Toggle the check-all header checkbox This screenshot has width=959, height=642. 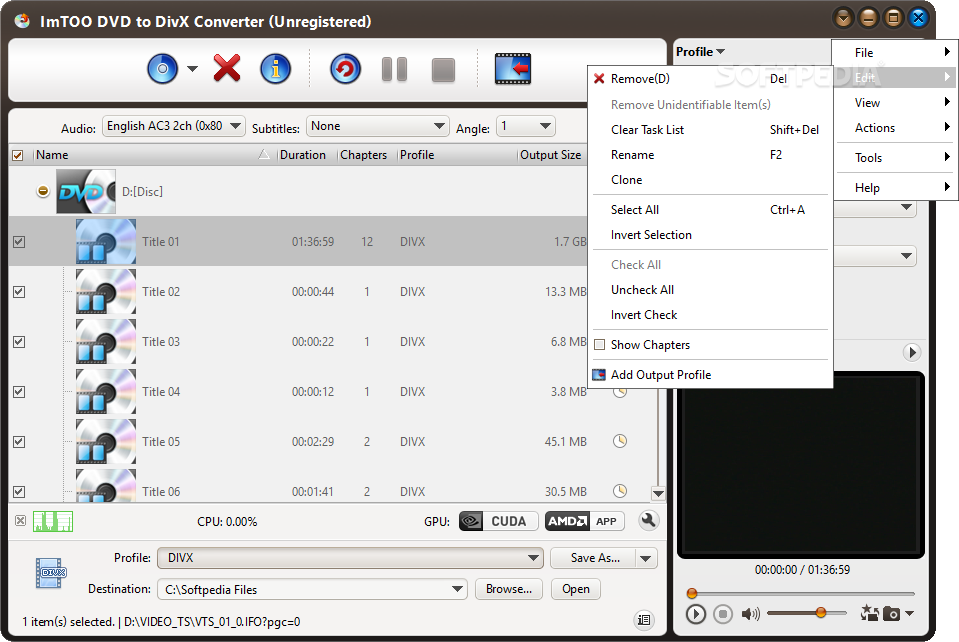pos(18,155)
